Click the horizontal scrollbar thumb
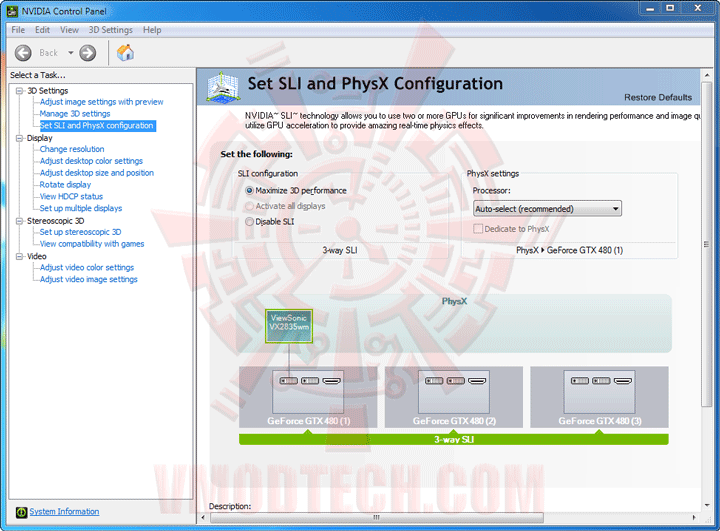Screen dimensions: 720x531 click(x=377, y=518)
